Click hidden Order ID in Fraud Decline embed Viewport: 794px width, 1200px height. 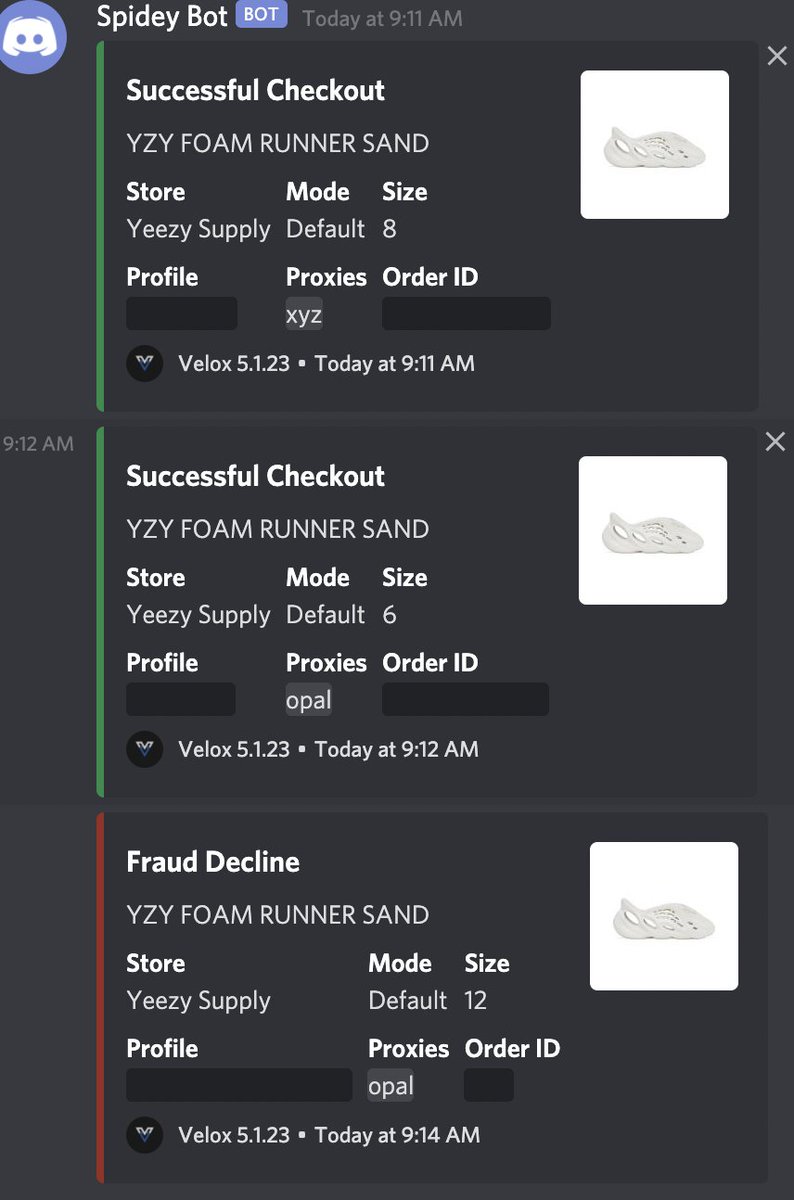coord(489,1085)
